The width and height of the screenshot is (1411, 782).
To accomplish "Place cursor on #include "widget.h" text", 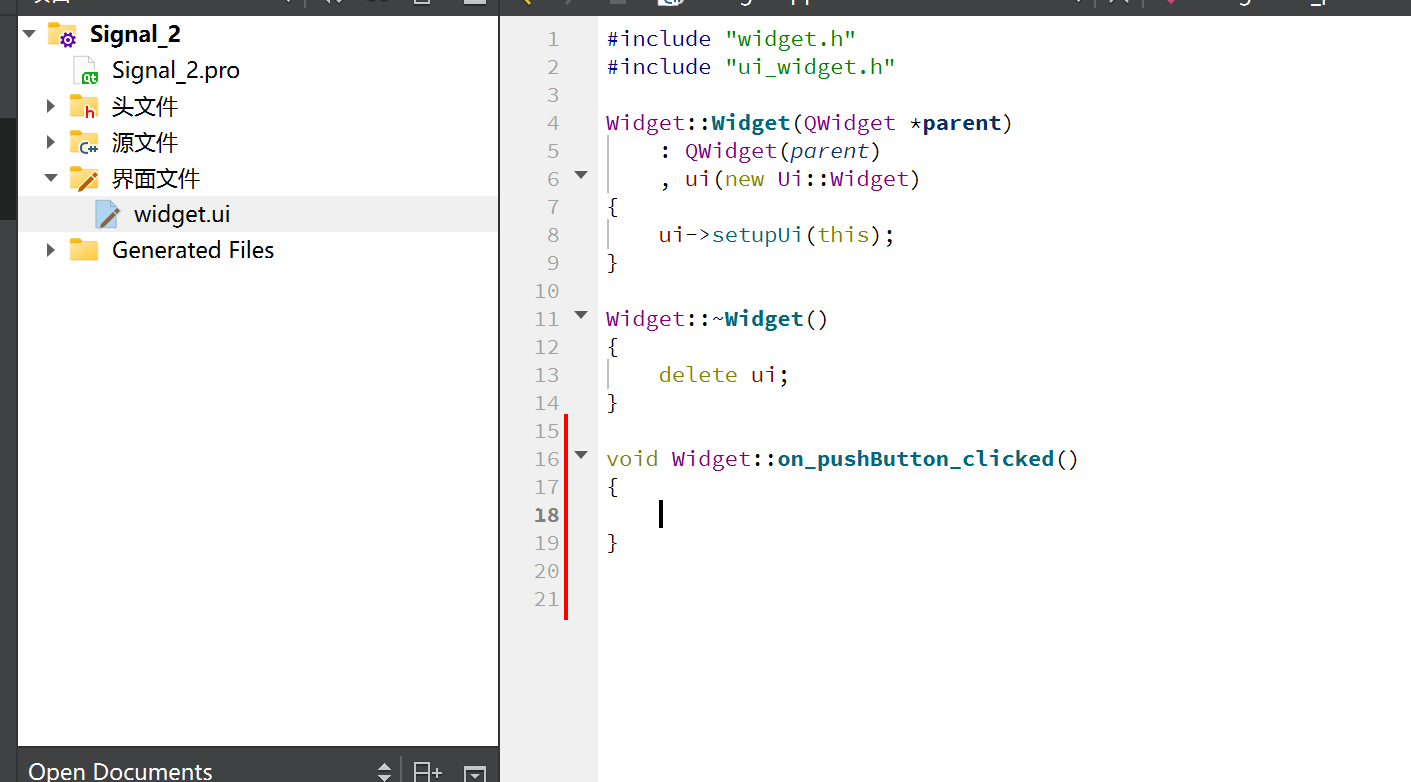I will [x=731, y=39].
